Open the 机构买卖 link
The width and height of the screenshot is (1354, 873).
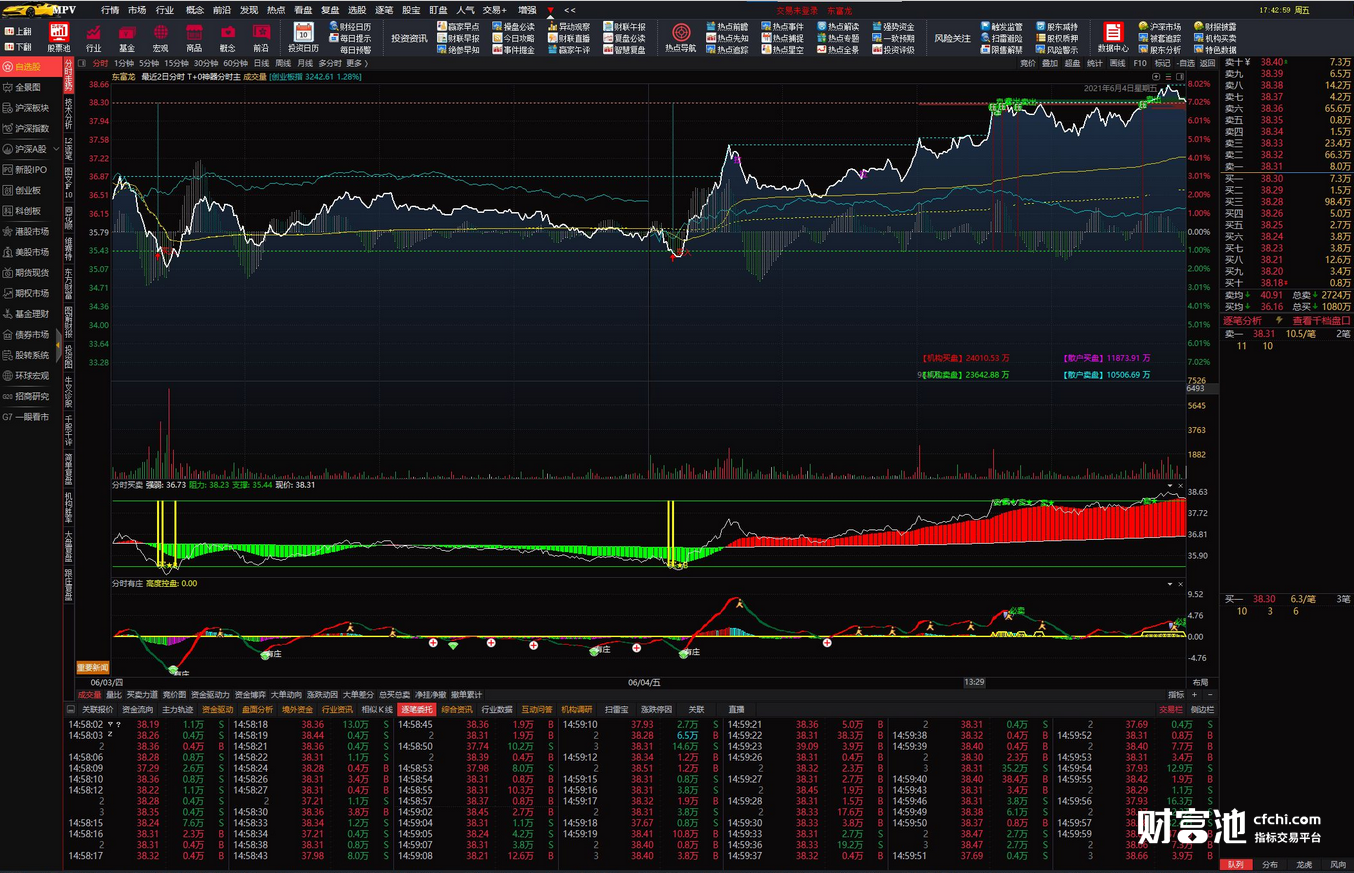coord(1215,38)
